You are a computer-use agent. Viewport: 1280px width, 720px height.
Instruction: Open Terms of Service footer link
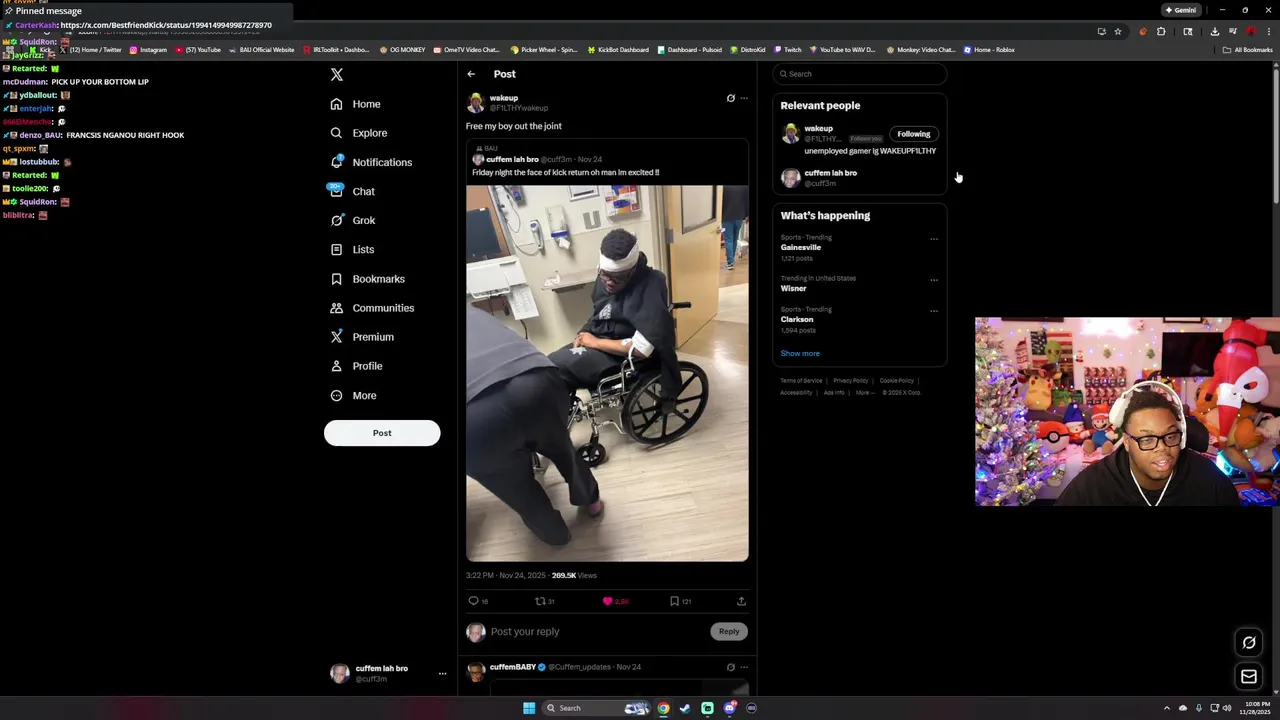(x=801, y=381)
